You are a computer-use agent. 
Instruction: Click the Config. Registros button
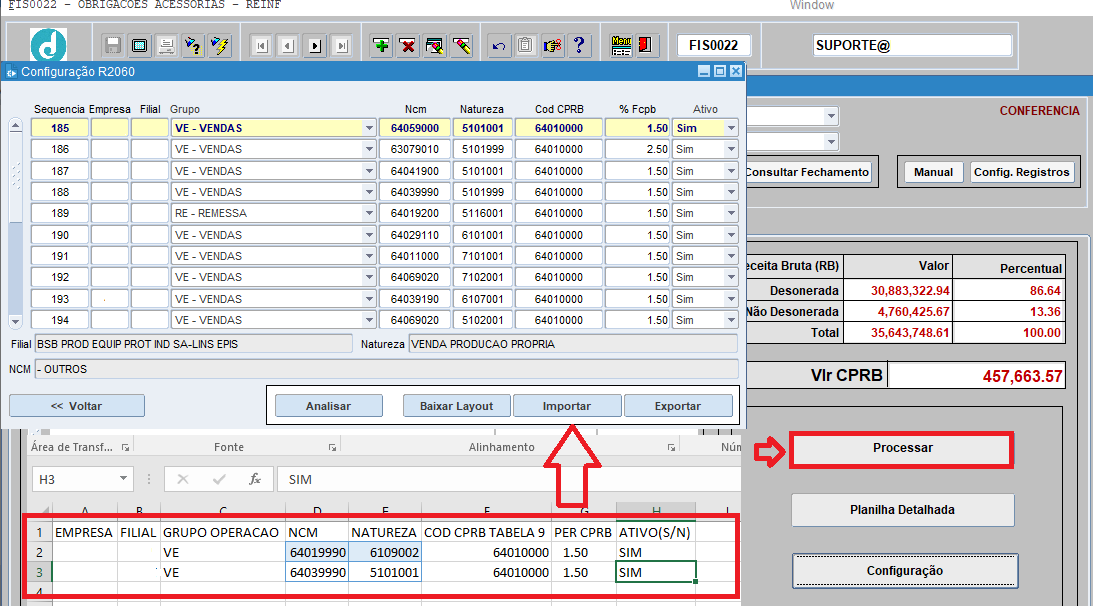coord(1021,172)
